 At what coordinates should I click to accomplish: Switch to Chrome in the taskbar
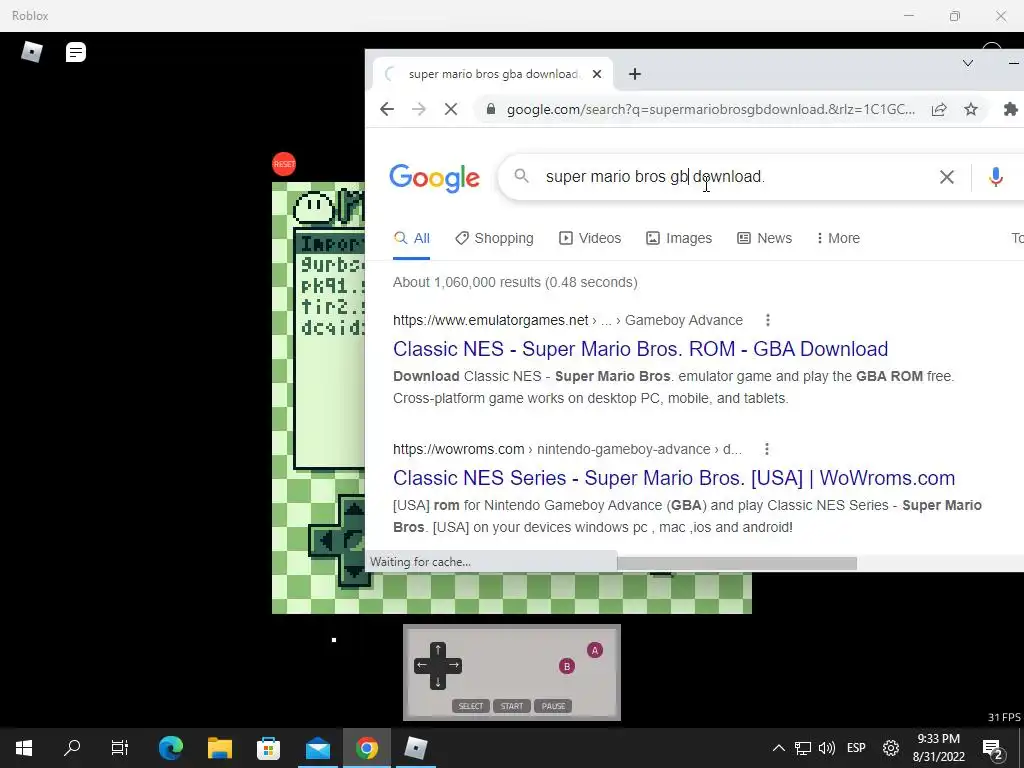[367, 748]
